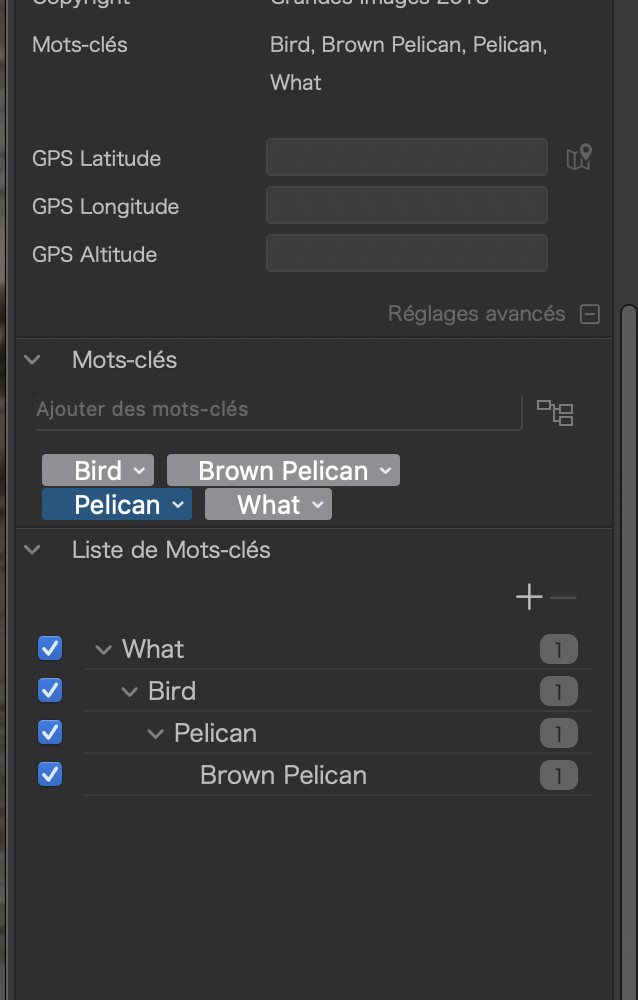
Task: Add a new keyword with plus icon
Action: pos(529,597)
